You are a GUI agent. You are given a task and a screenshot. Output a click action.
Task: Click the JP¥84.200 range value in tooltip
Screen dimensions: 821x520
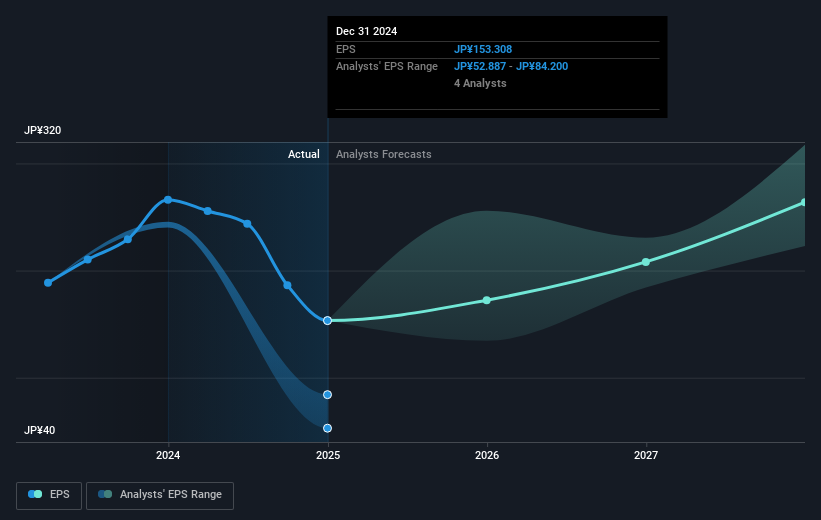(542, 67)
